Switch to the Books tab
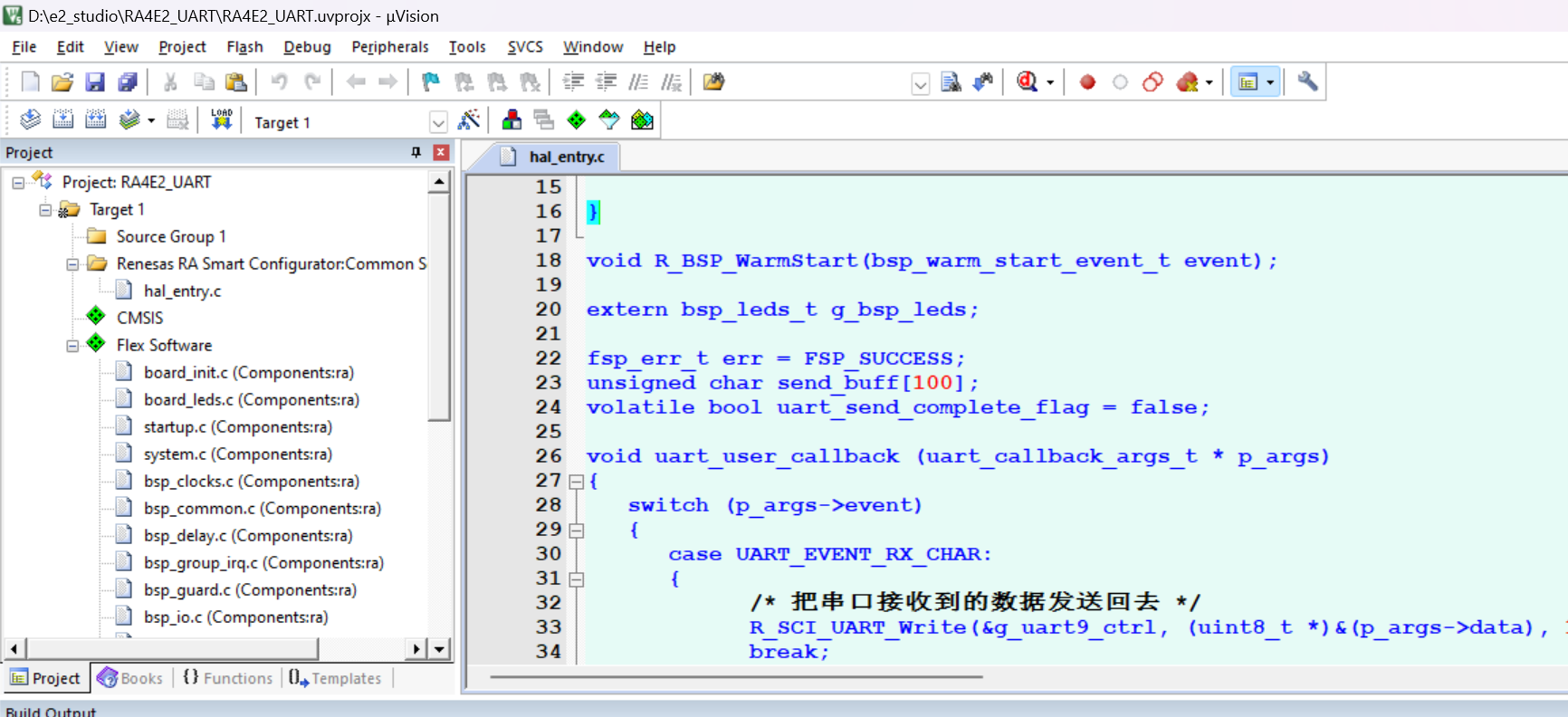This screenshot has height=717, width=1568. pyautogui.click(x=130, y=678)
